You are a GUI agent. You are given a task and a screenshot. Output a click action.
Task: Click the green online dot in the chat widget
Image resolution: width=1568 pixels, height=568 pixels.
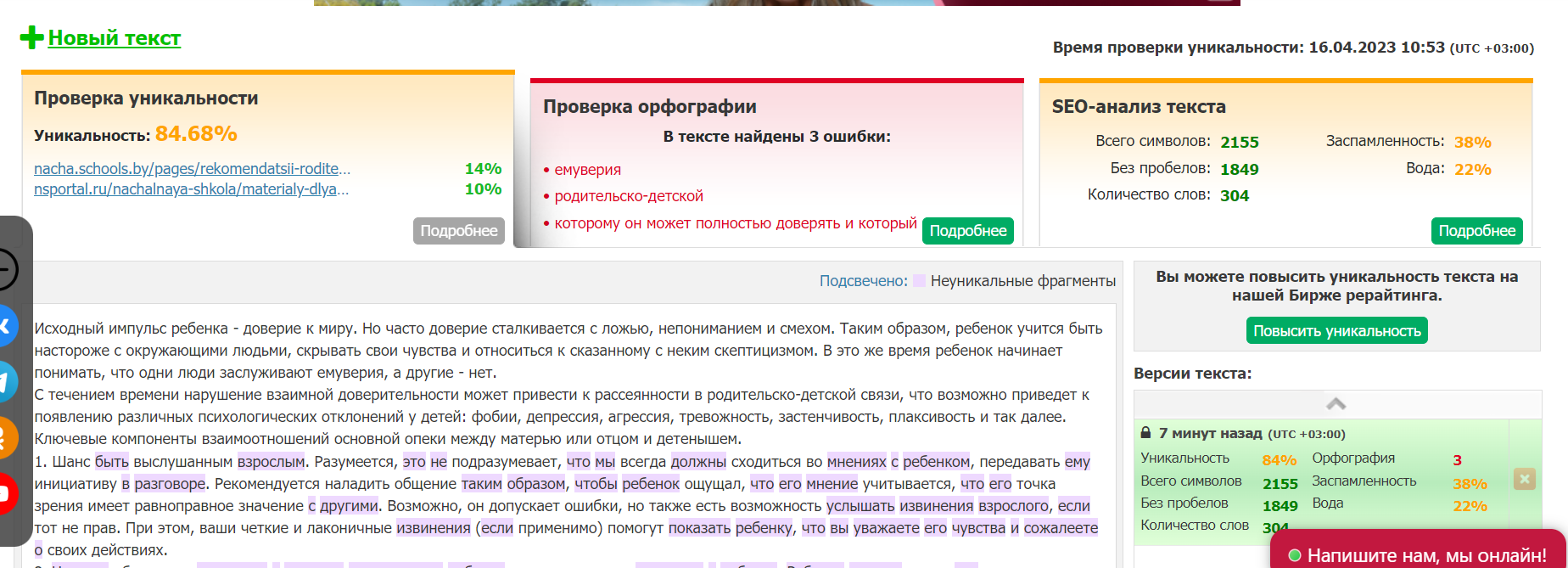1295,556
